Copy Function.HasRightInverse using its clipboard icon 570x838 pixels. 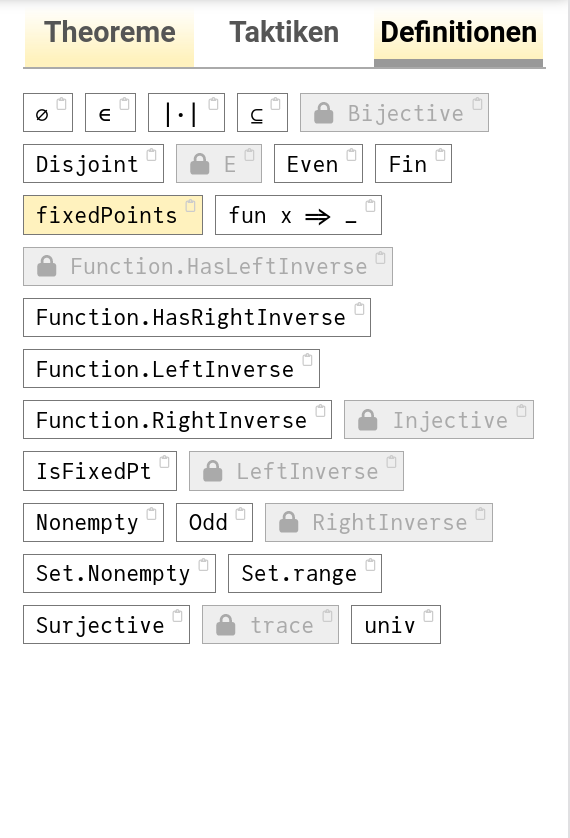pyautogui.click(x=359, y=309)
